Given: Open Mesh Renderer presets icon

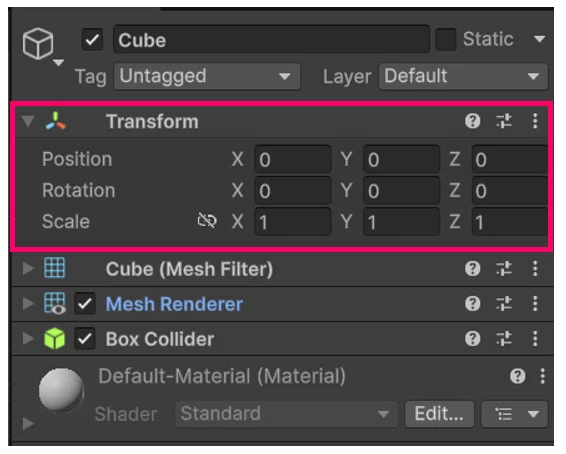Looking at the screenshot, I should point(504,304).
